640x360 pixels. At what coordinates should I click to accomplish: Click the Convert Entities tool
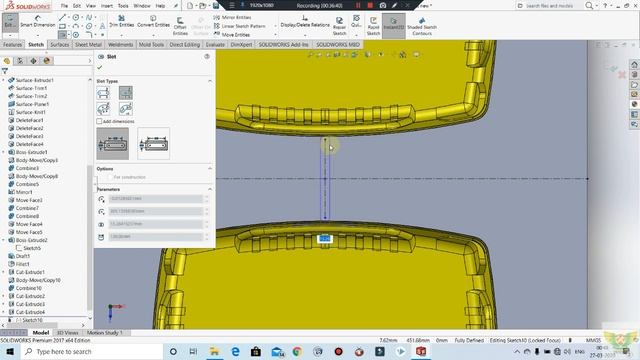[153, 21]
